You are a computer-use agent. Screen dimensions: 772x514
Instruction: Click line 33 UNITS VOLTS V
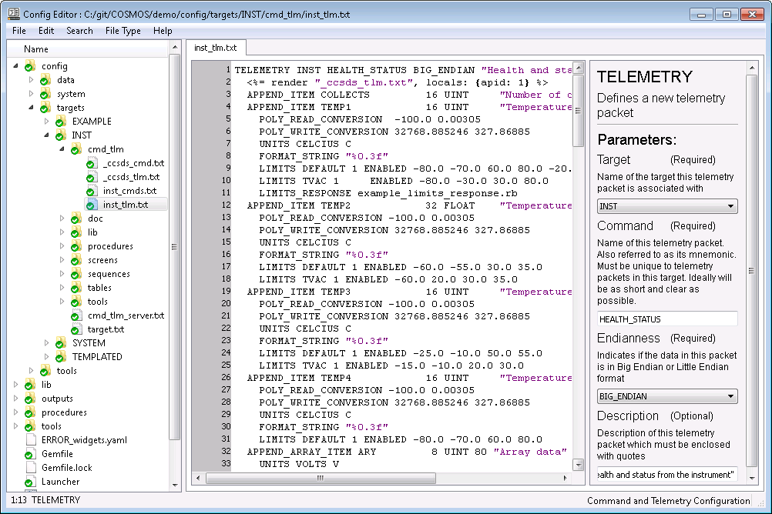(299, 464)
